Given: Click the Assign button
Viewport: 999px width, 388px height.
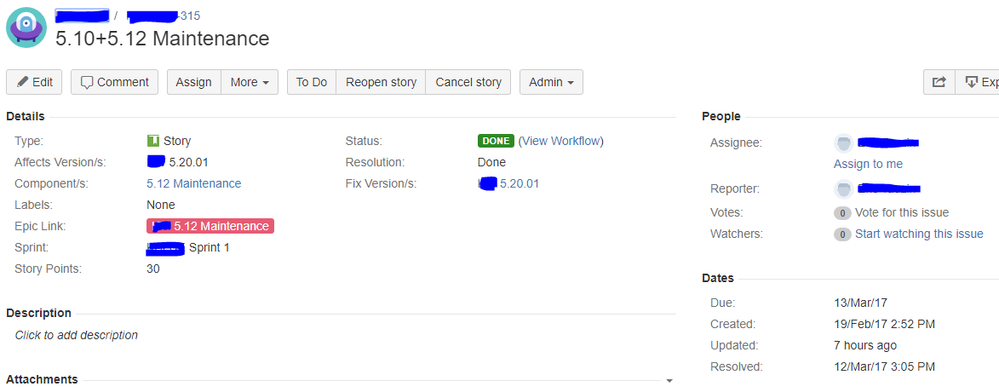Looking at the screenshot, I should click(x=194, y=82).
